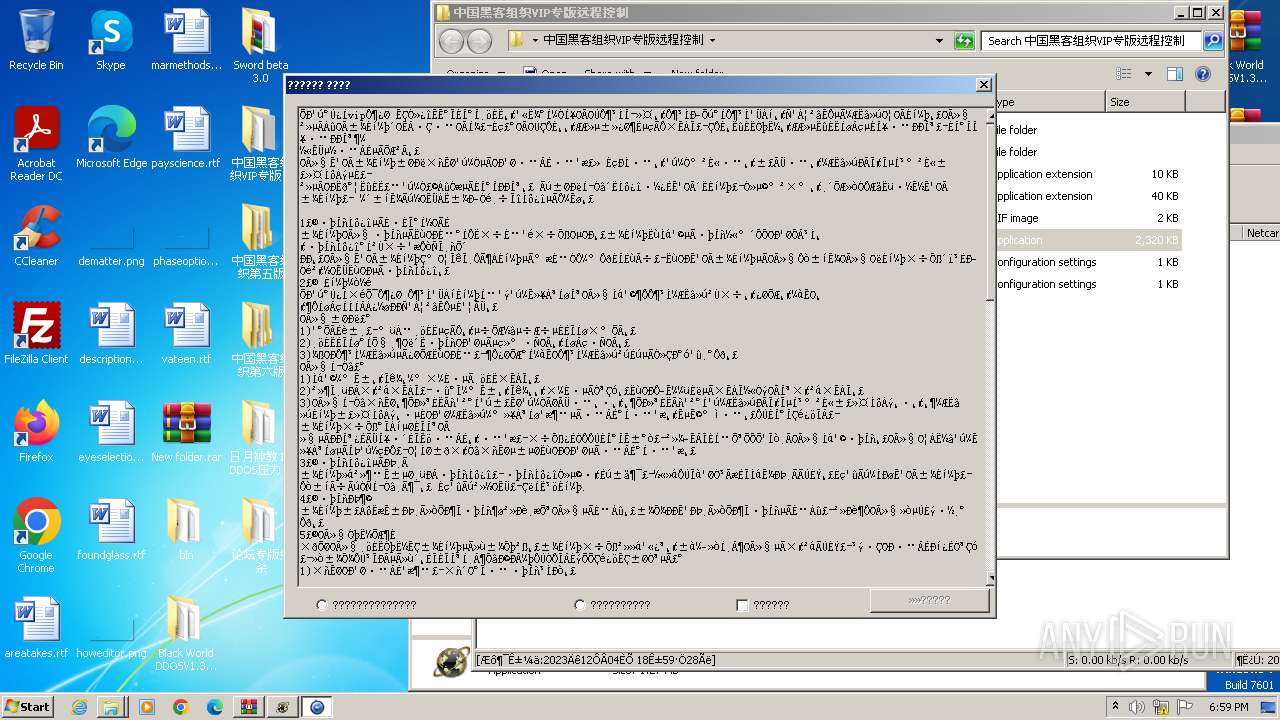This screenshot has width=1280, height=720.
Task: Open the Recycle Bin desktop icon
Action: pos(36,40)
